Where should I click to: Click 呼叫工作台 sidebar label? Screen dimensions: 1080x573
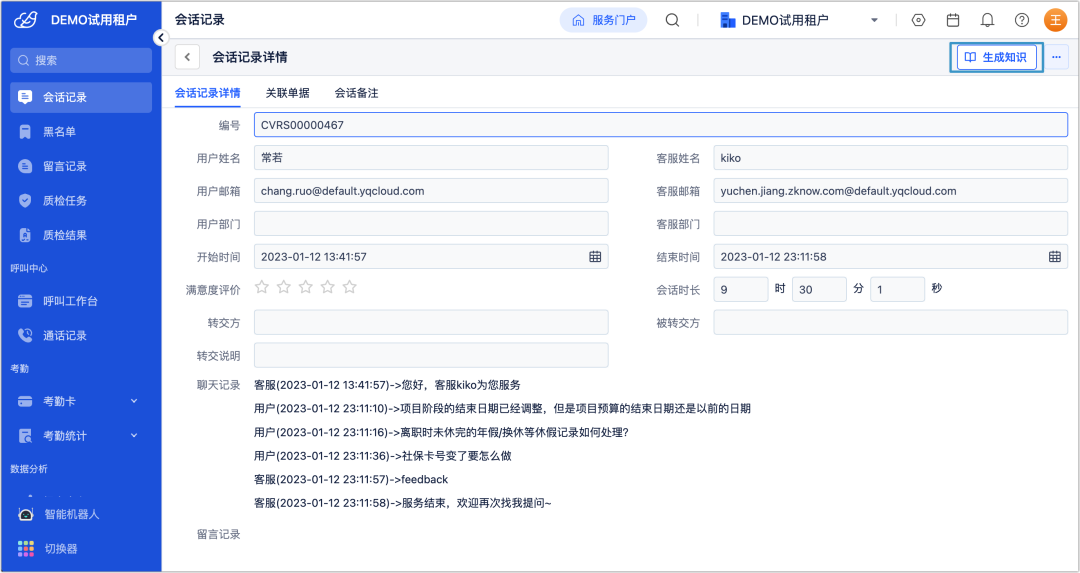[x=70, y=301]
